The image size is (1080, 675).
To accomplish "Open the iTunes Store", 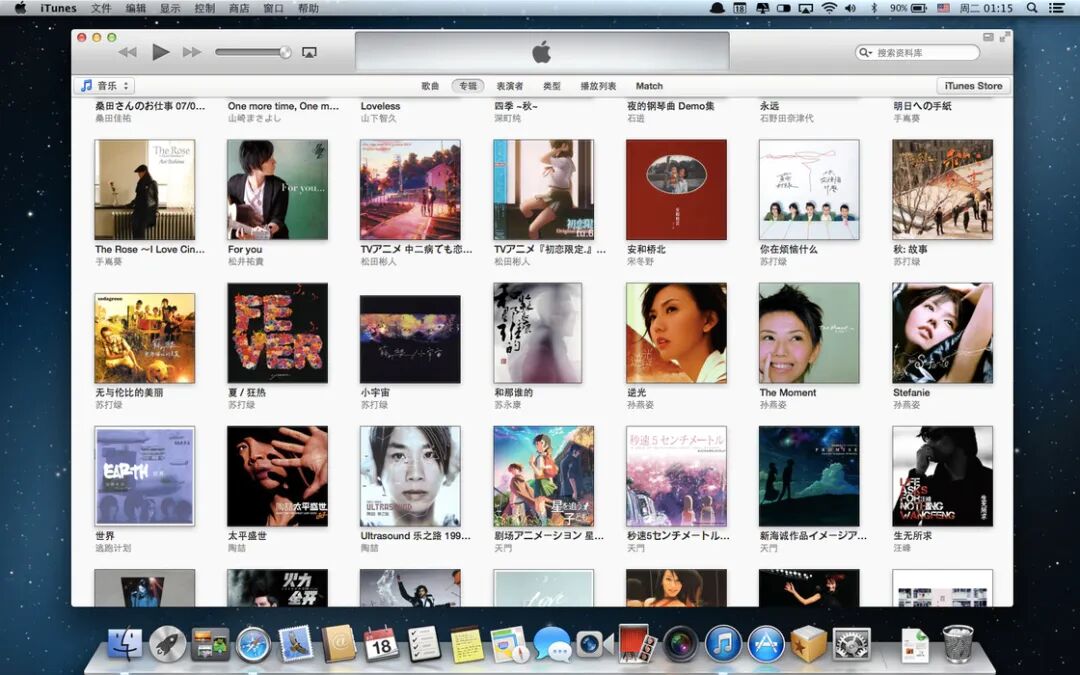I will pos(973,86).
